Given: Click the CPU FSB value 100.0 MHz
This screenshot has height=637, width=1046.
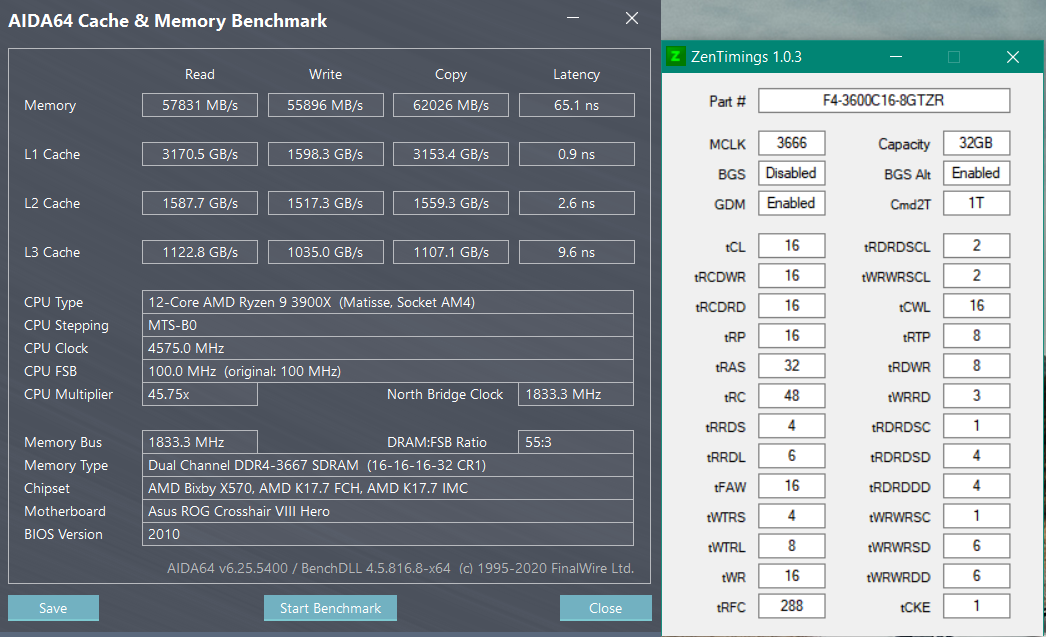Looking at the screenshot, I should (x=388, y=371).
